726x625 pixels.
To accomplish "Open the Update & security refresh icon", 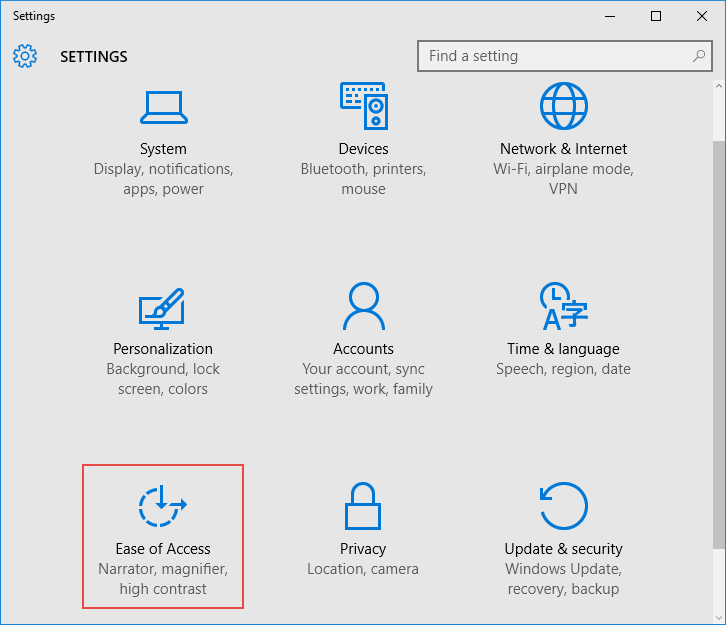I will pyautogui.click(x=563, y=506).
